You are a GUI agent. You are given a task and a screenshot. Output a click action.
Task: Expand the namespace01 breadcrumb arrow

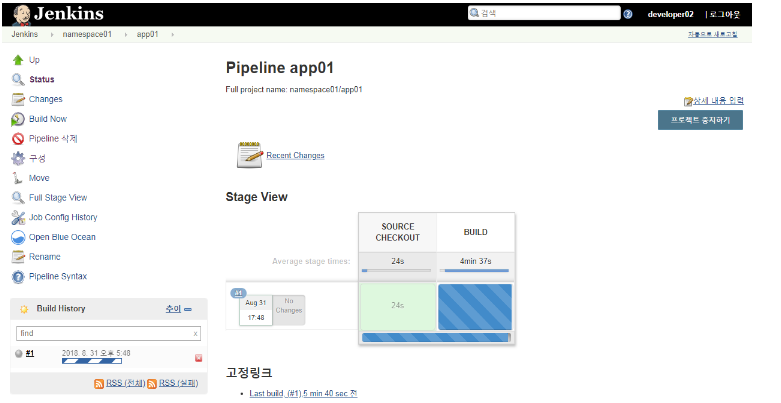(x=126, y=34)
